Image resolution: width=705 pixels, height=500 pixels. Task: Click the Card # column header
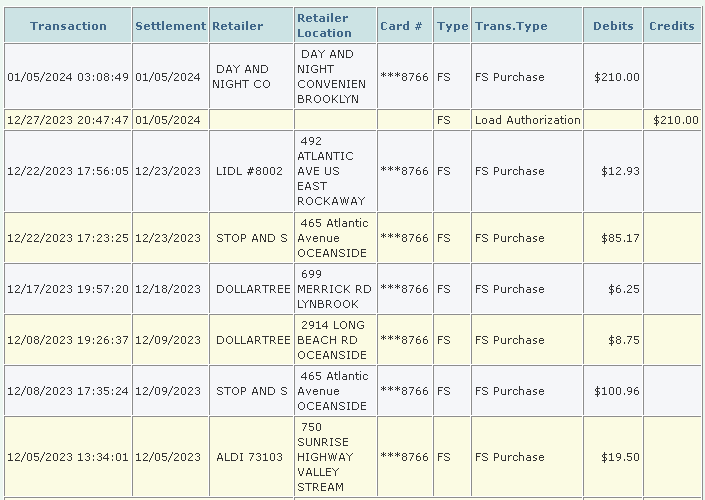click(400, 26)
